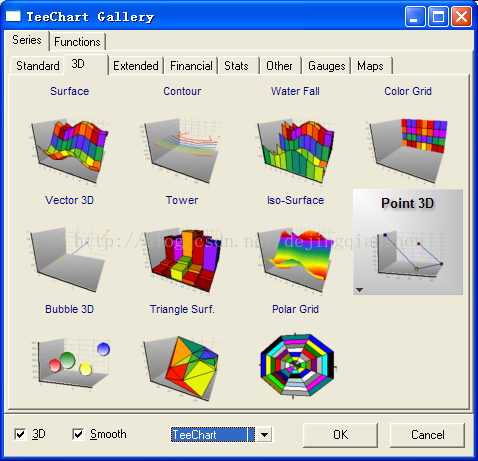Expand the Point 3D sub-gallery arrow

[x=359, y=290]
